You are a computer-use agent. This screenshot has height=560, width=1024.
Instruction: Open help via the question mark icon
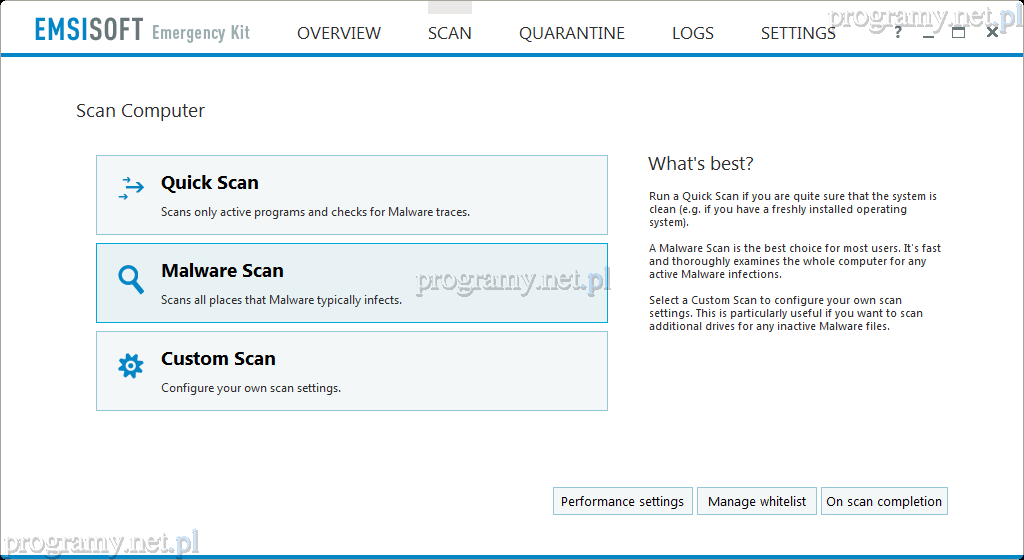coord(897,32)
